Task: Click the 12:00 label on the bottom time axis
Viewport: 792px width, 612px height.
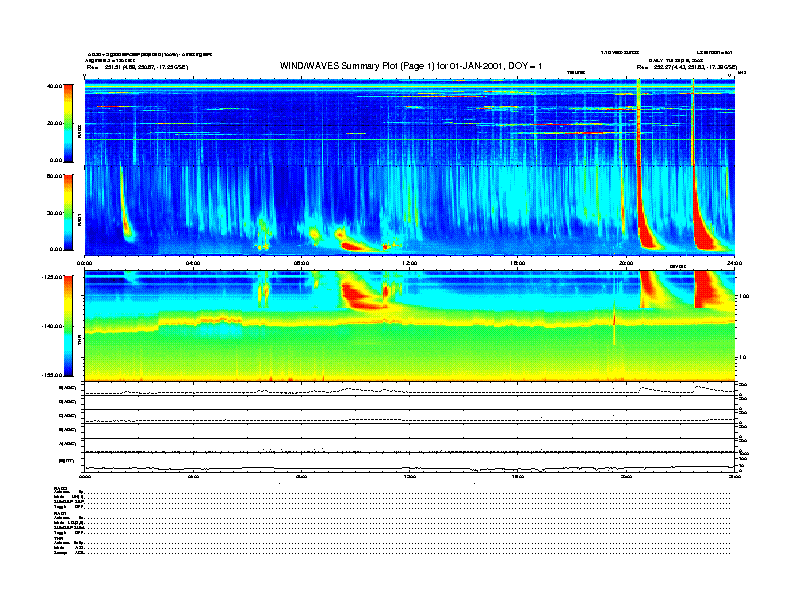Action: coord(410,476)
